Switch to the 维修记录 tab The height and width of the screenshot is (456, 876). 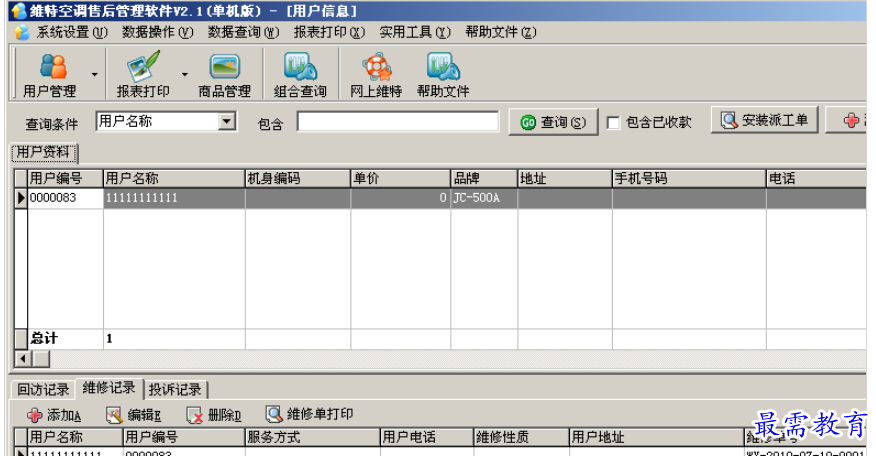pyautogui.click(x=109, y=388)
